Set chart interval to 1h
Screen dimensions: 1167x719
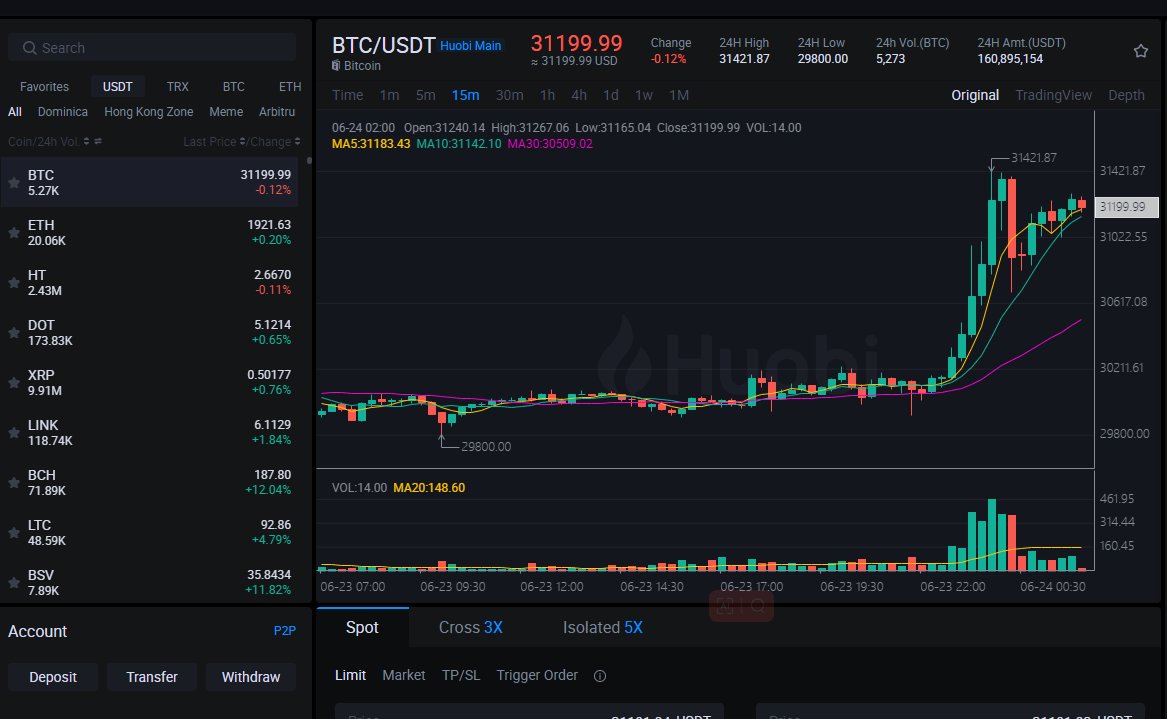click(547, 95)
